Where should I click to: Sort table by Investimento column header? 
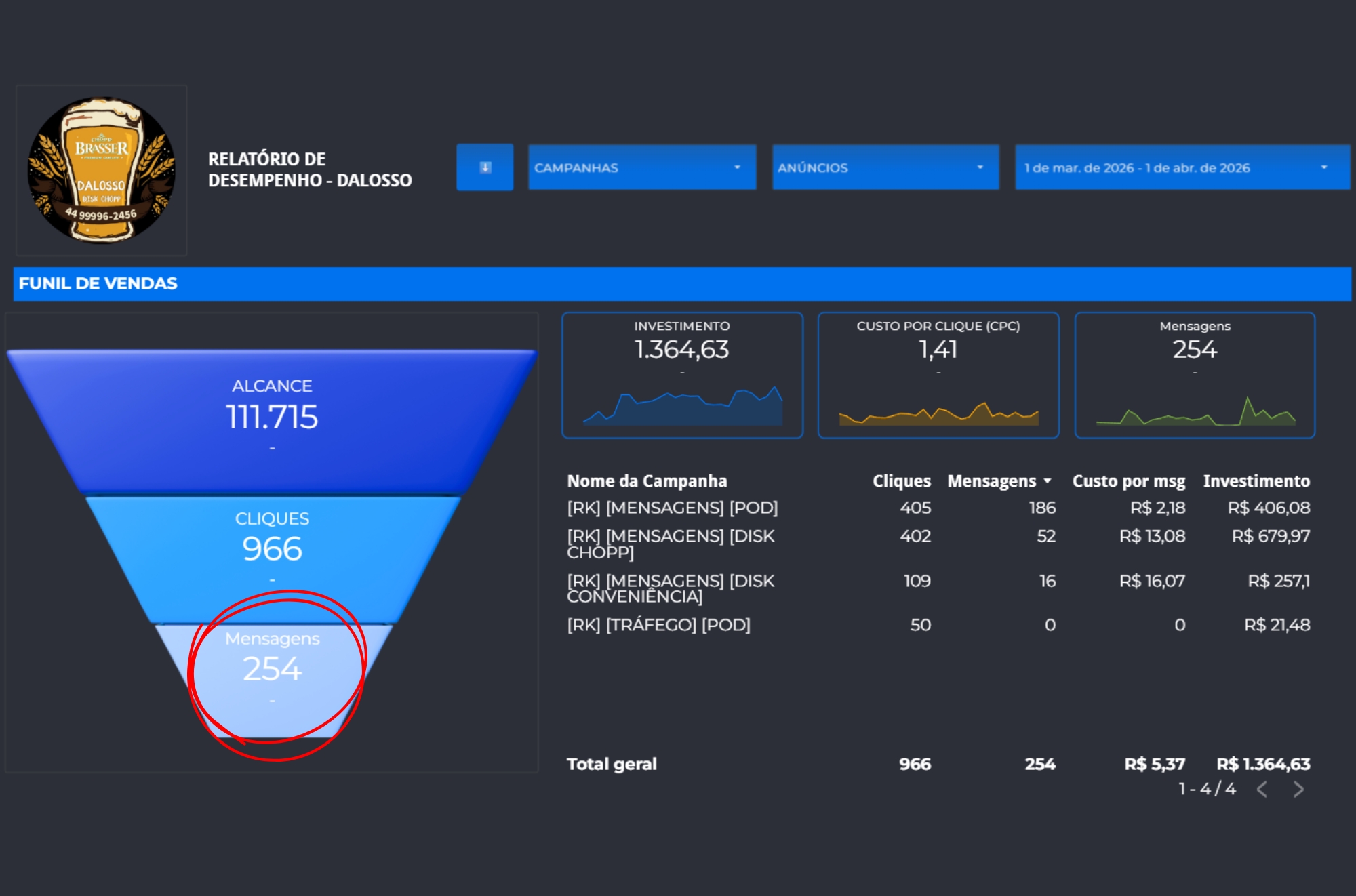(1256, 481)
